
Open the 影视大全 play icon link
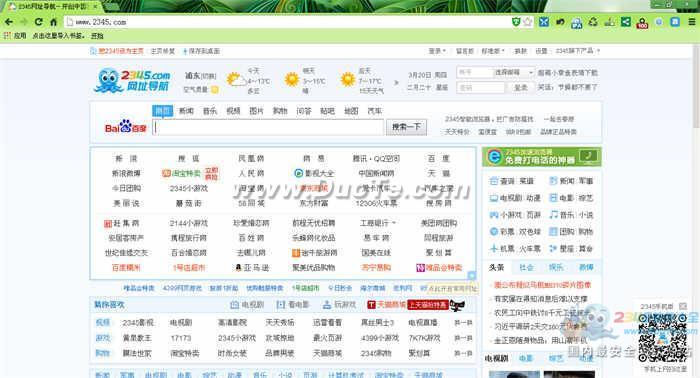pyautogui.click(x=314, y=173)
